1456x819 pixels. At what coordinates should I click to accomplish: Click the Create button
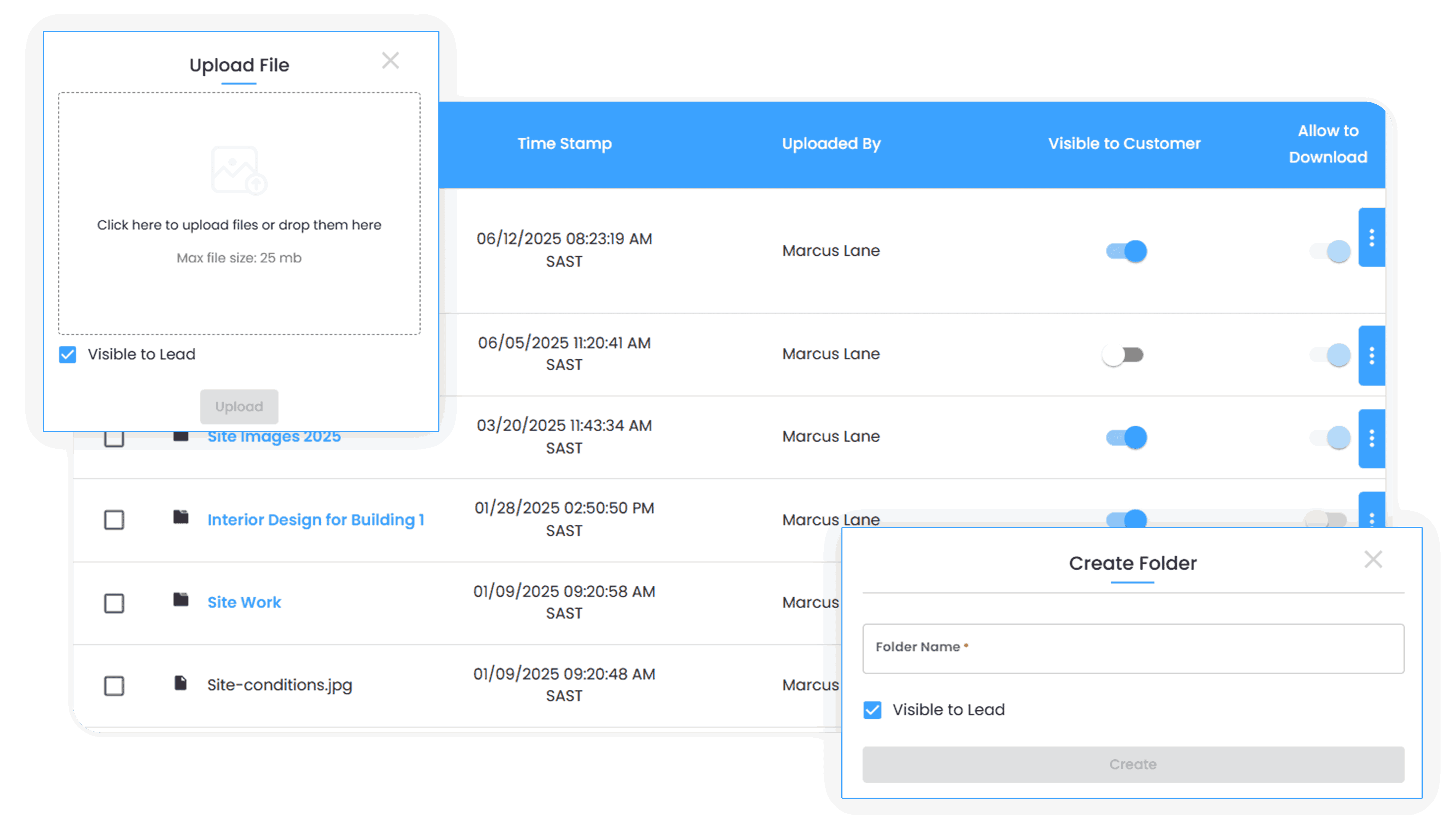1133,764
